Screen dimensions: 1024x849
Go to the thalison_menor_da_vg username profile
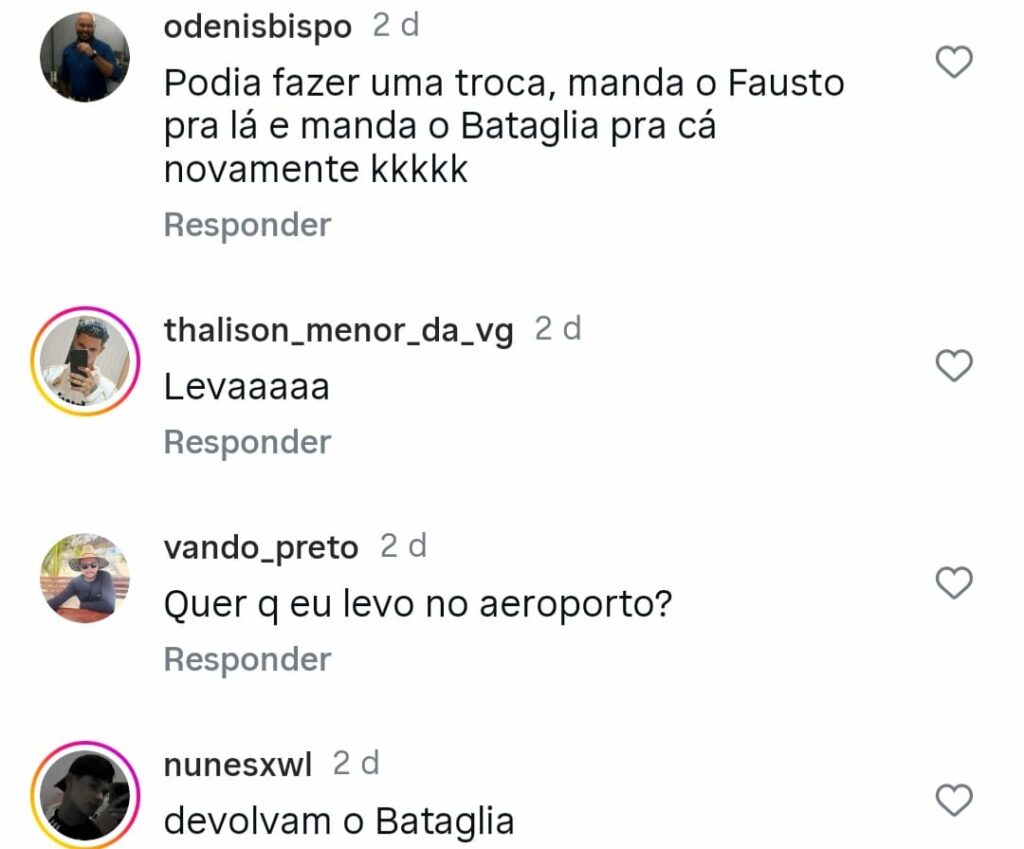tap(338, 330)
